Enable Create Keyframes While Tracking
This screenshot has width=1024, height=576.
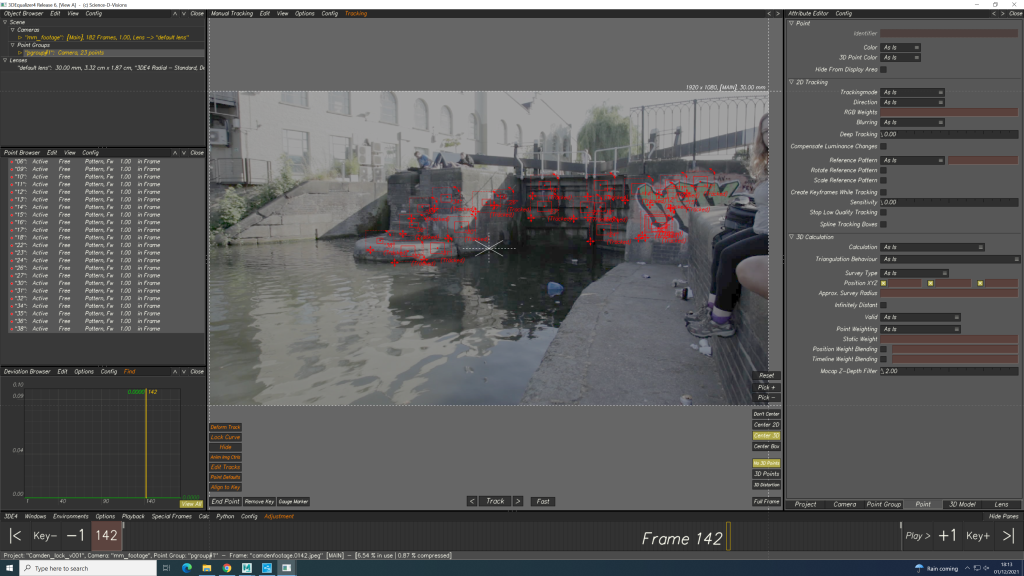(x=883, y=192)
